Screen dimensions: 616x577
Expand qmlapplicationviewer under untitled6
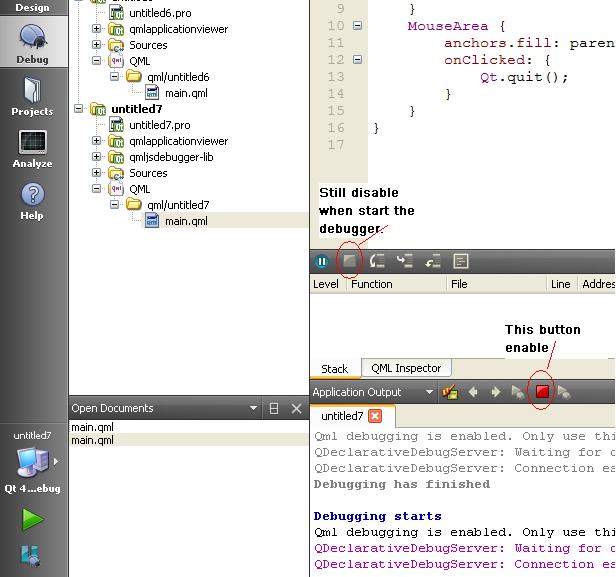point(96,29)
